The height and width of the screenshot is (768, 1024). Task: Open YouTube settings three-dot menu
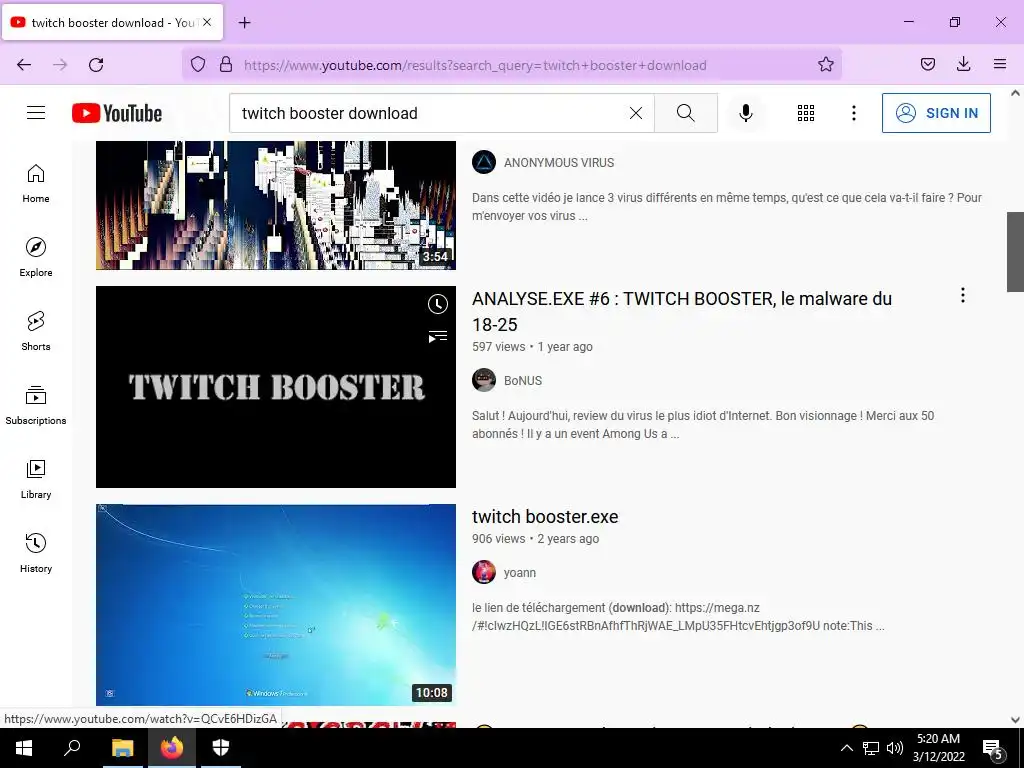coord(854,113)
